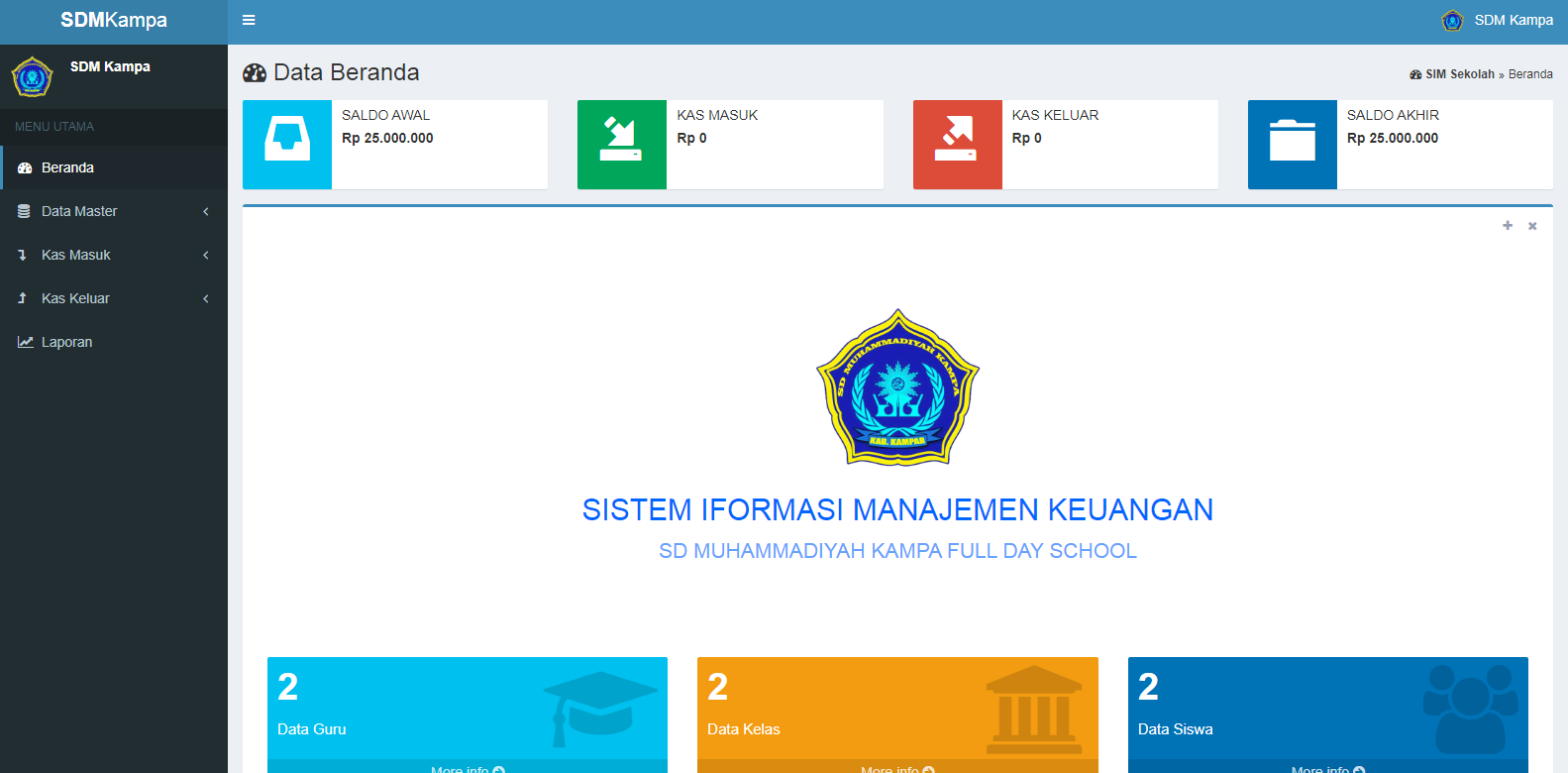Close the welcome panel with the x icon
This screenshot has width=1568, height=773.
(x=1532, y=226)
